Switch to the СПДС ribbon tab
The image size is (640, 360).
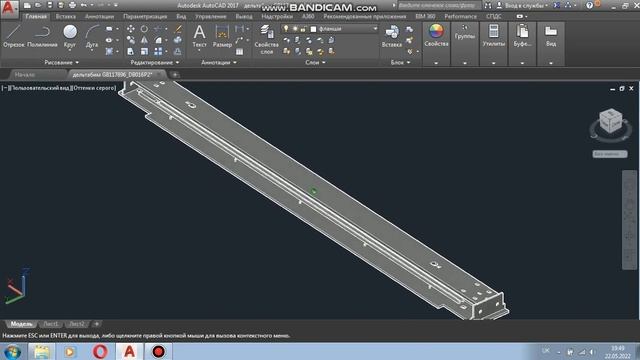493,16
